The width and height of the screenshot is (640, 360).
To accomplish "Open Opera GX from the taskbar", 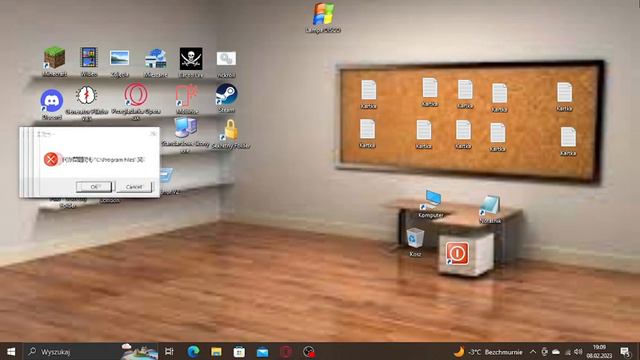I will pyautogui.click(x=286, y=351).
